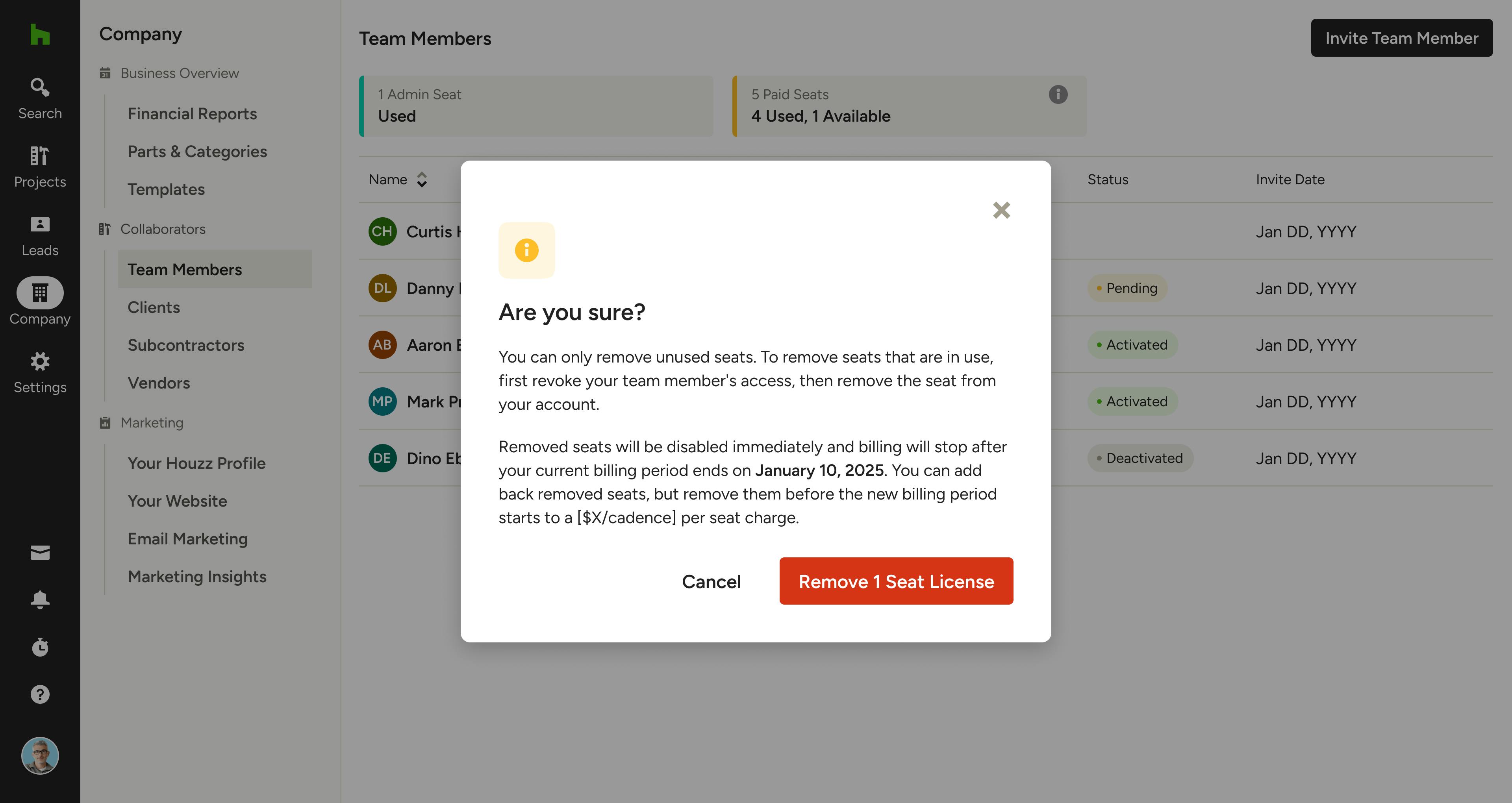This screenshot has height=803, width=1512.
Task: Open the timer stopwatch icon
Action: point(40,647)
